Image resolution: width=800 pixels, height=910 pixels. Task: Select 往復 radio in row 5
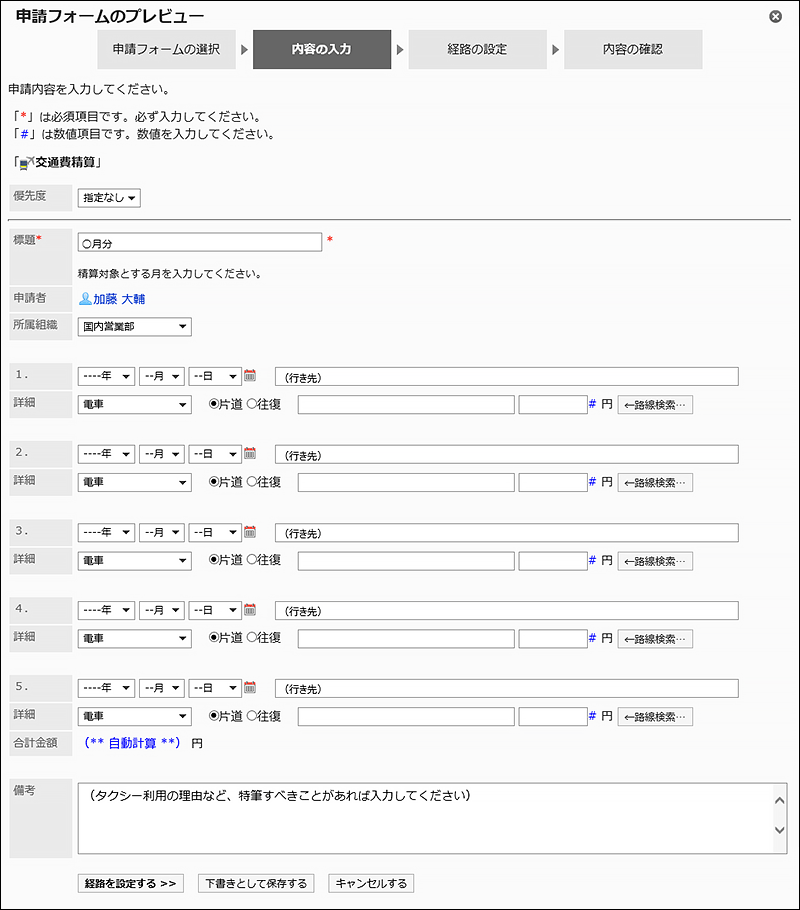pyautogui.click(x=251, y=716)
